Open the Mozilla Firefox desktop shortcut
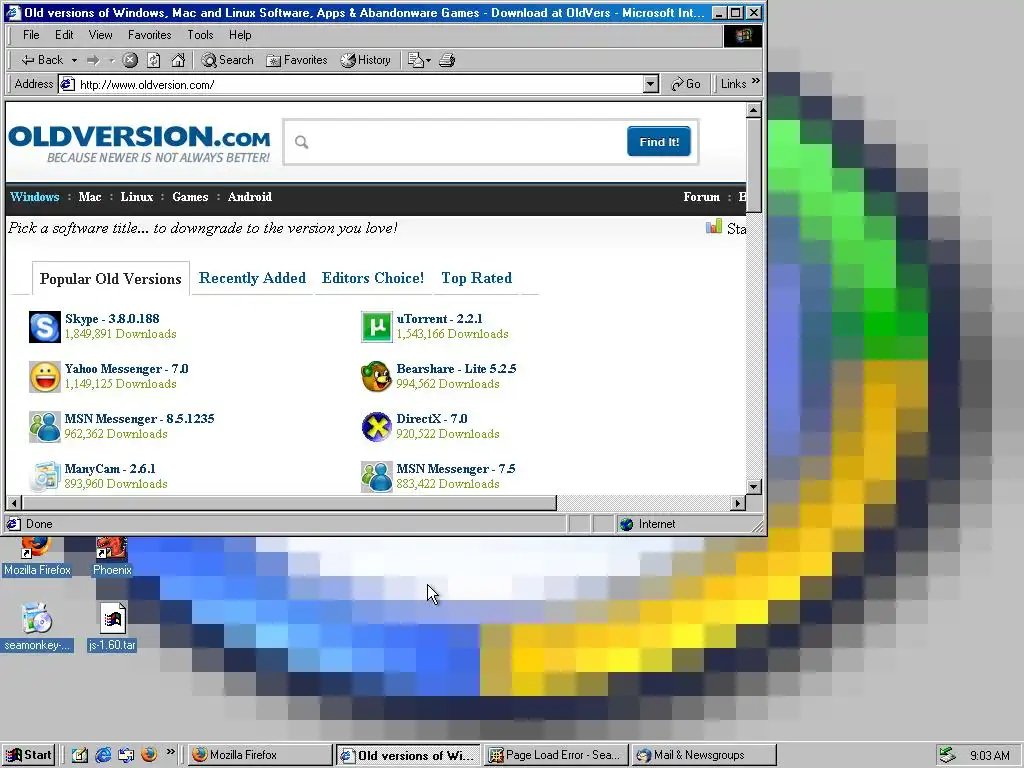The image size is (1024, 768). [37, 557]
